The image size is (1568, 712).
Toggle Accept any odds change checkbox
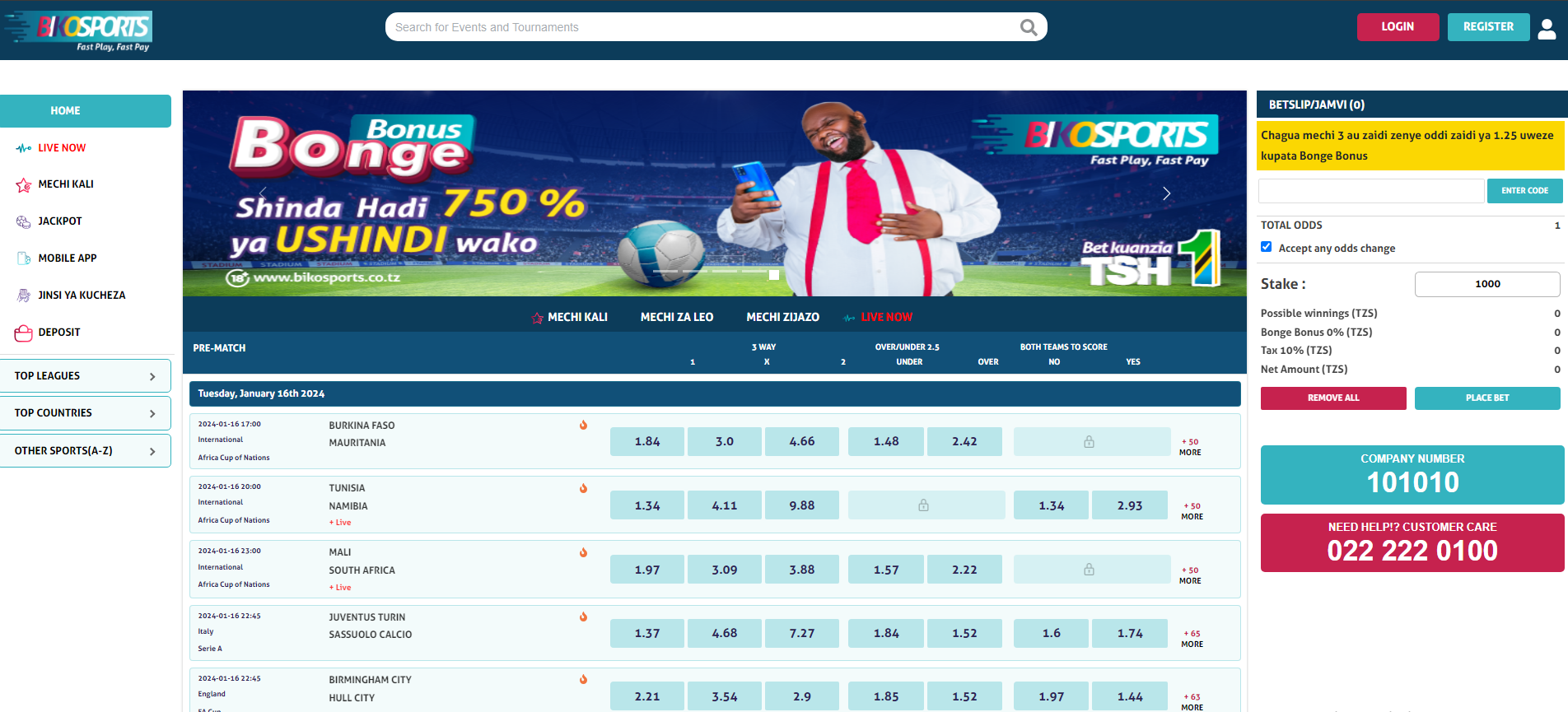coord(1267,247)
